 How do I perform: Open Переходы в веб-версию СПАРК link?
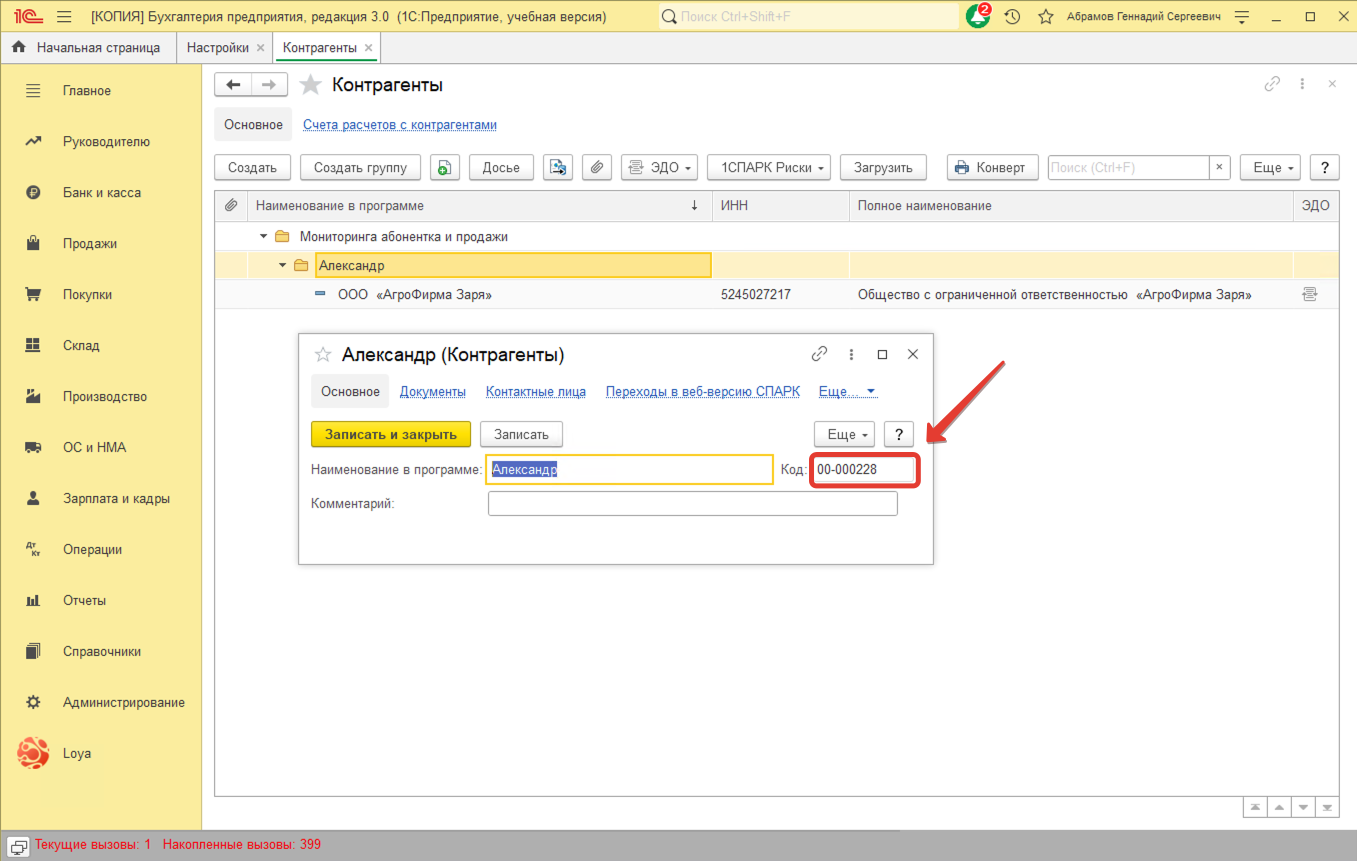pos(703,392)
